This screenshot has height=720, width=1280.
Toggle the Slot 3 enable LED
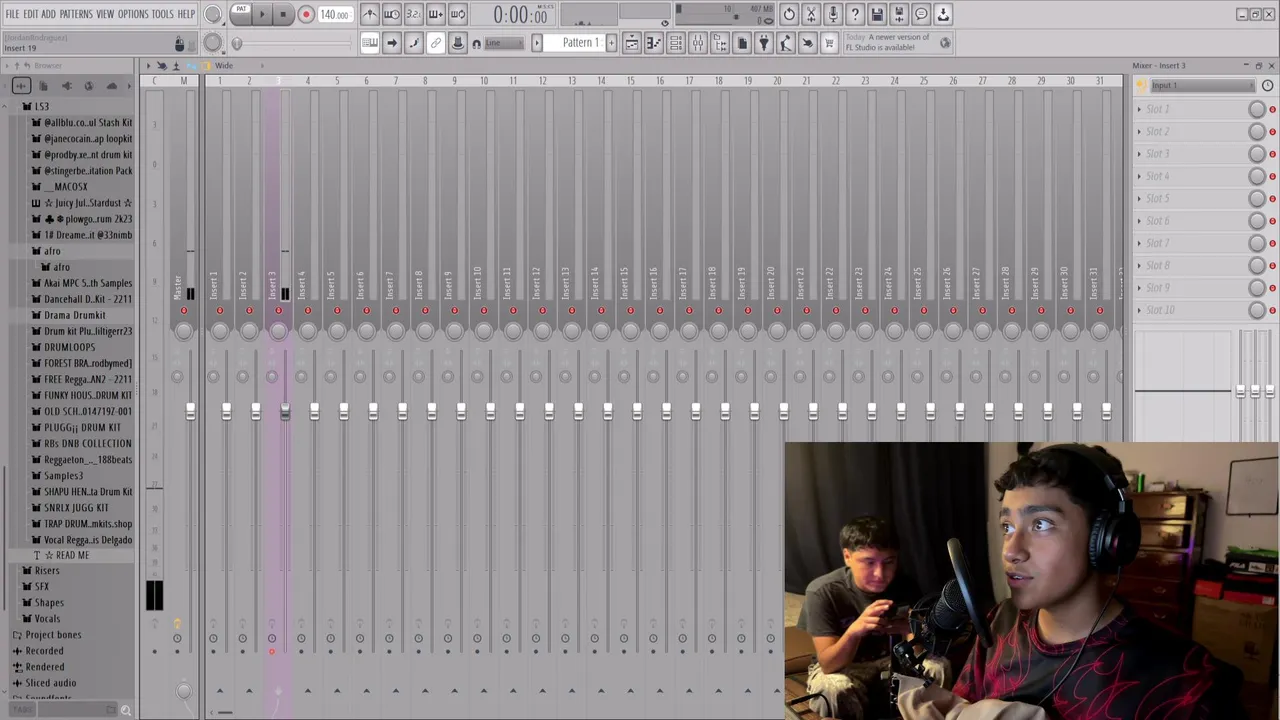click(1272, 154)
